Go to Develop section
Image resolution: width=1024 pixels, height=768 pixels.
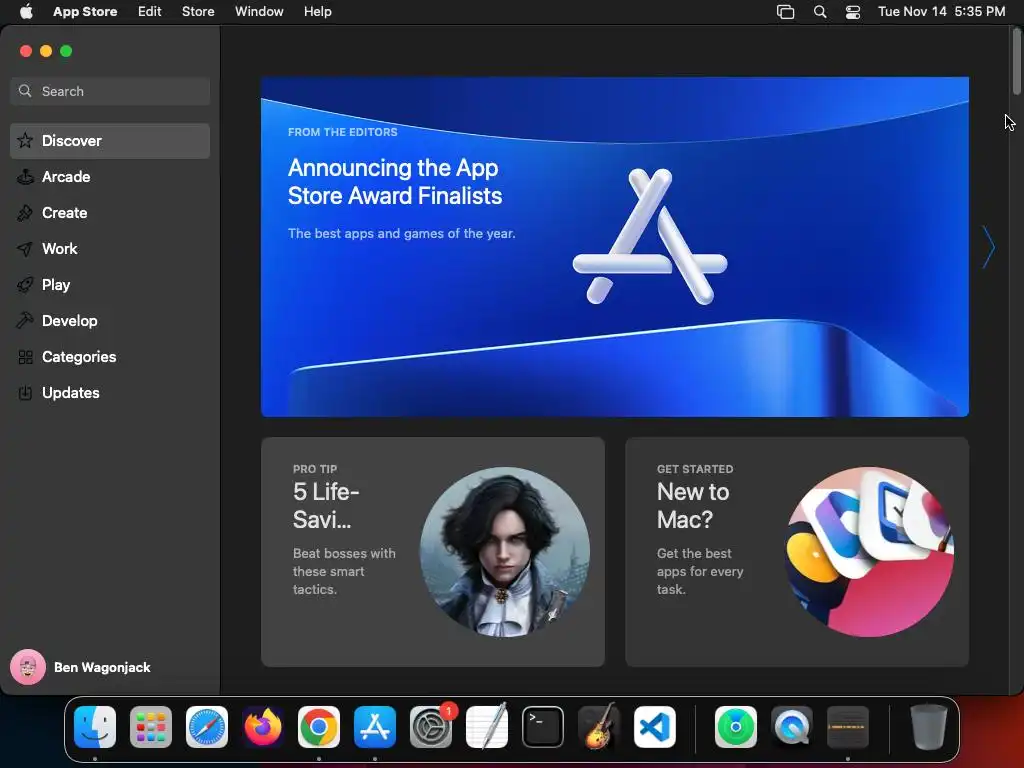coord(110,321)
